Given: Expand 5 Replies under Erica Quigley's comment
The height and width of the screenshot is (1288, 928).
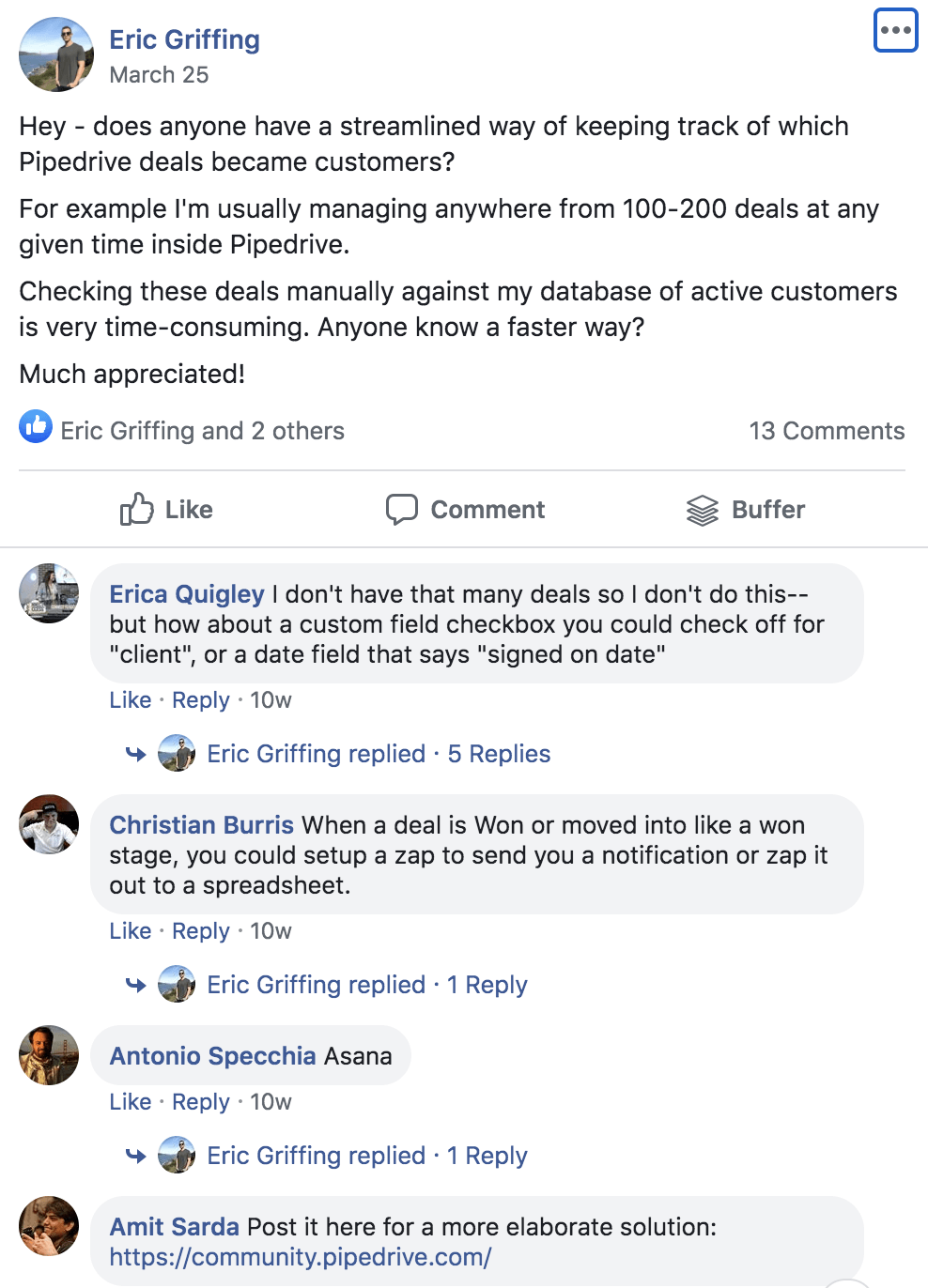Looking at the screenshot, I should pos(499,754).
